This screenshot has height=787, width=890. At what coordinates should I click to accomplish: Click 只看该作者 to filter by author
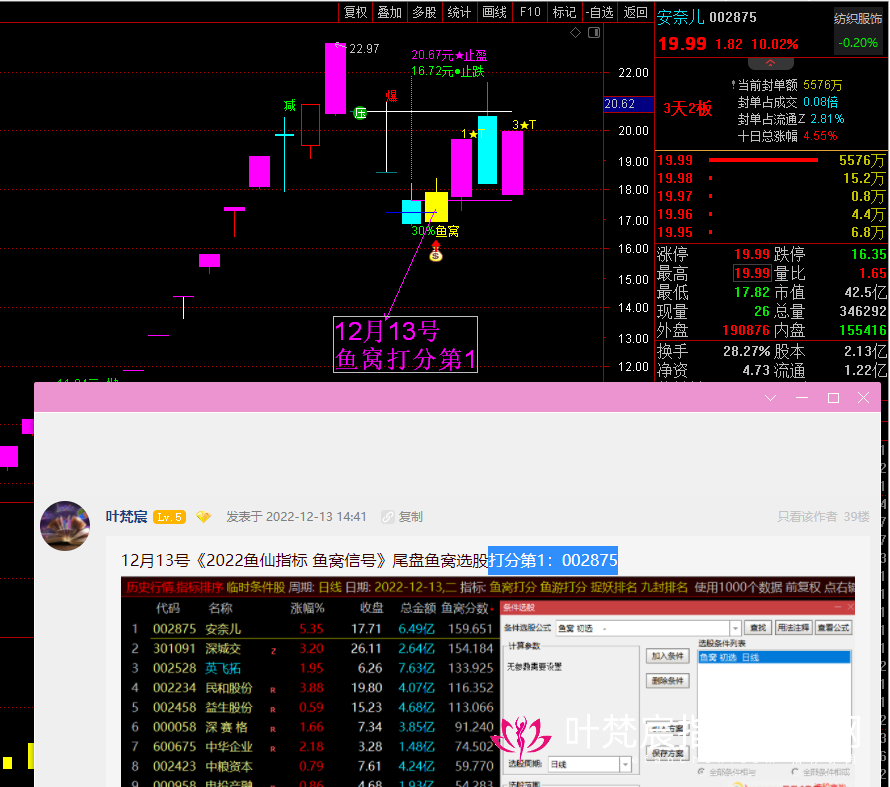point(807,517)
